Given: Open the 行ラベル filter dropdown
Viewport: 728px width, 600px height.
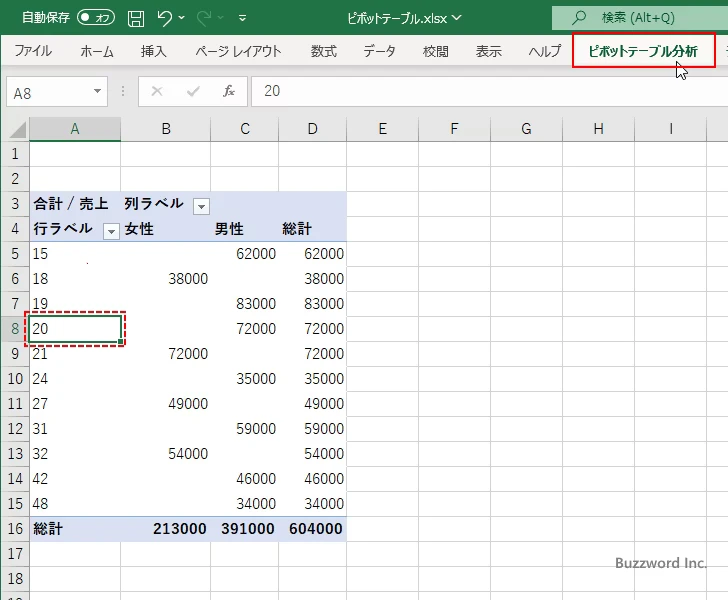Looking at the screenshot, I should click(x=111, y=231).
